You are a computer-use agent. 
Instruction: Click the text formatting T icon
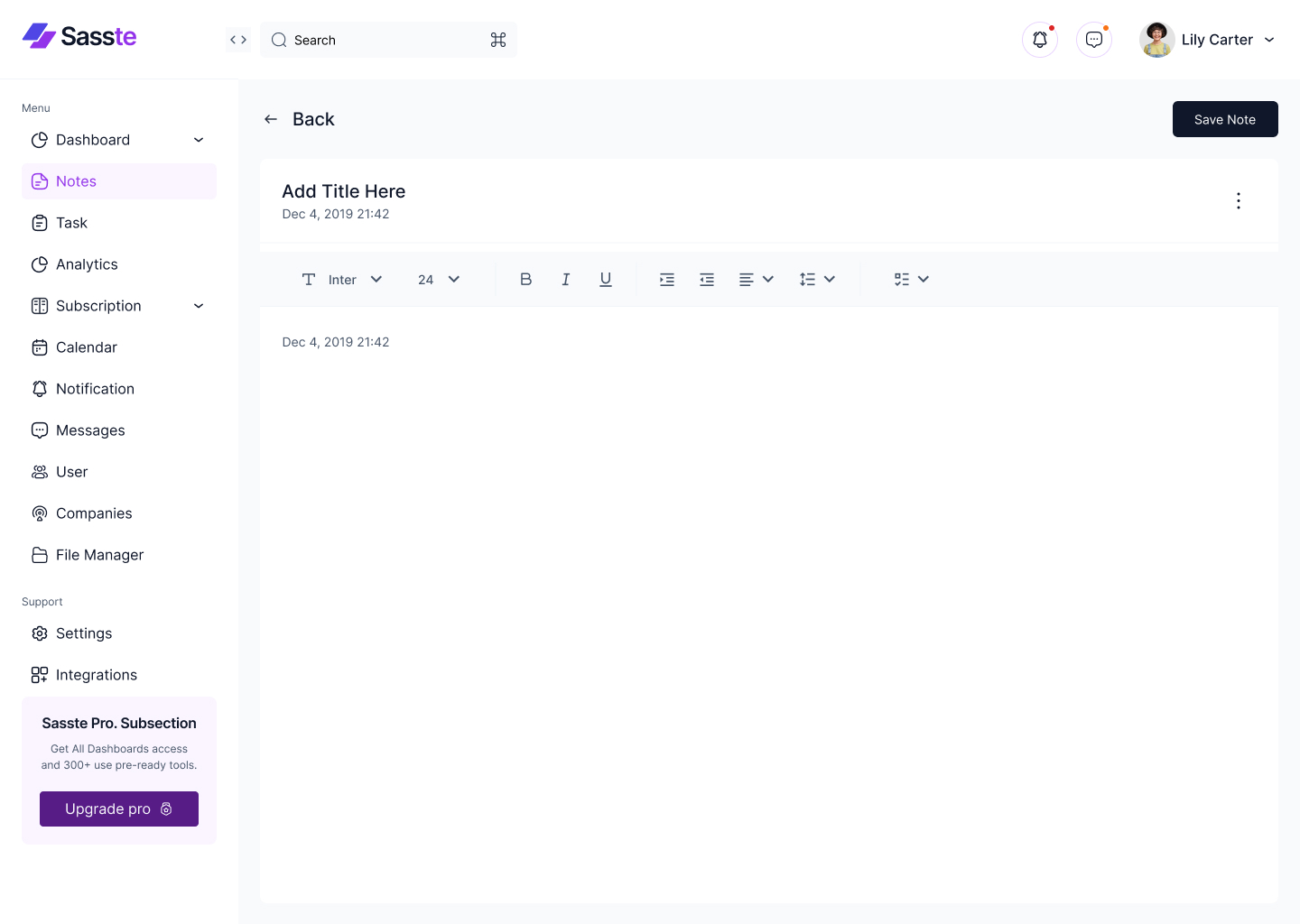[308, 279]
